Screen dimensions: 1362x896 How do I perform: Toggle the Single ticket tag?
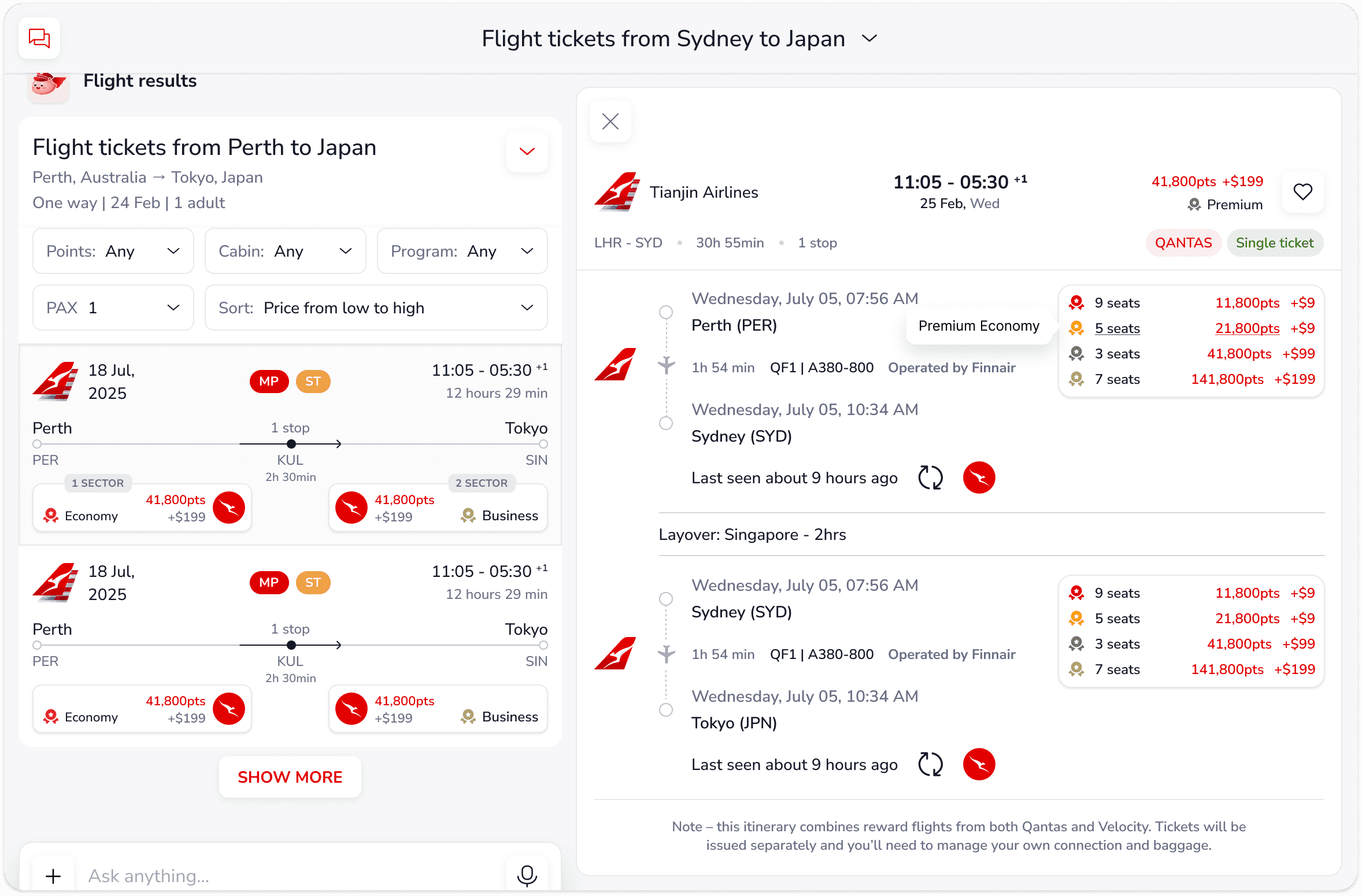click(1274, 243)
